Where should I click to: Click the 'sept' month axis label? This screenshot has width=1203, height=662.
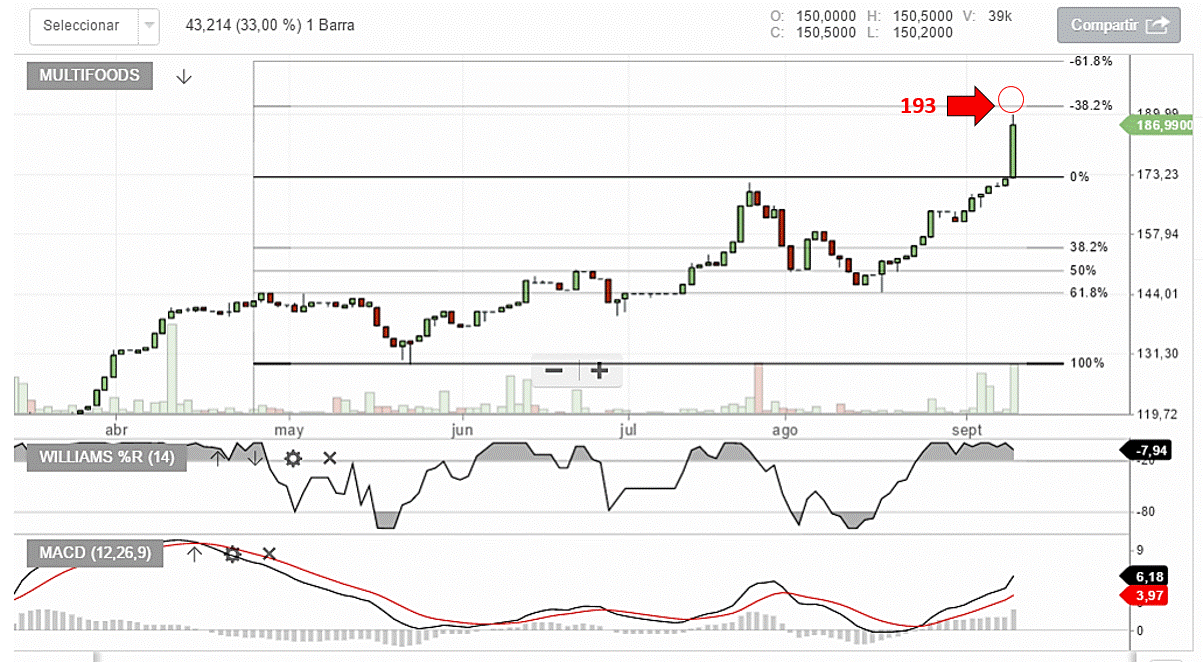coord(967,428)
